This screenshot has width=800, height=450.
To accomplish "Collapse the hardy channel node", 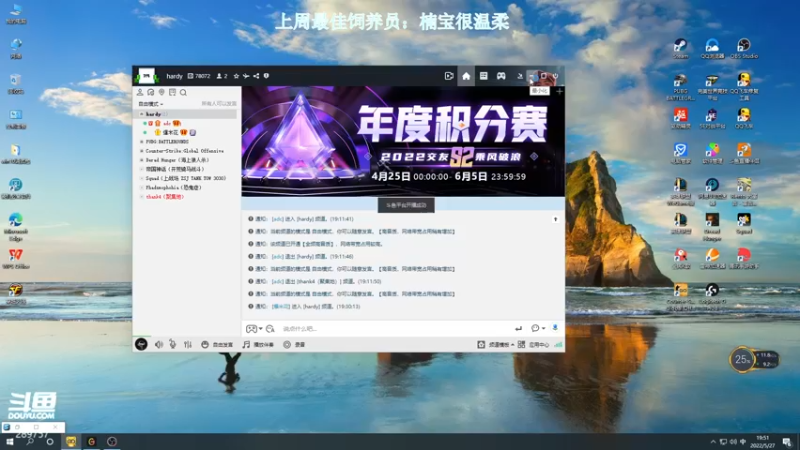I will [x=142, y=114].
